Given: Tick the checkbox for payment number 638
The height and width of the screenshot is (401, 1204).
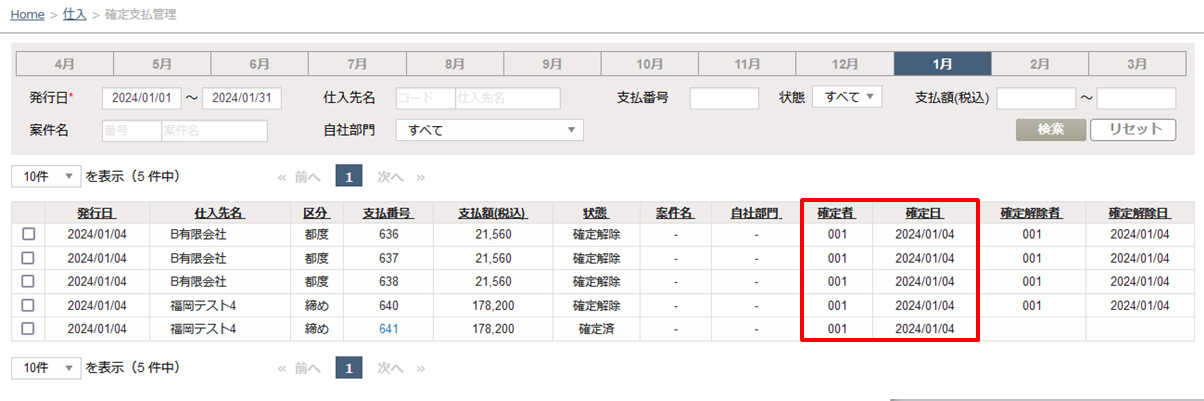Looking at the screenshot, I should pos(28,282).
